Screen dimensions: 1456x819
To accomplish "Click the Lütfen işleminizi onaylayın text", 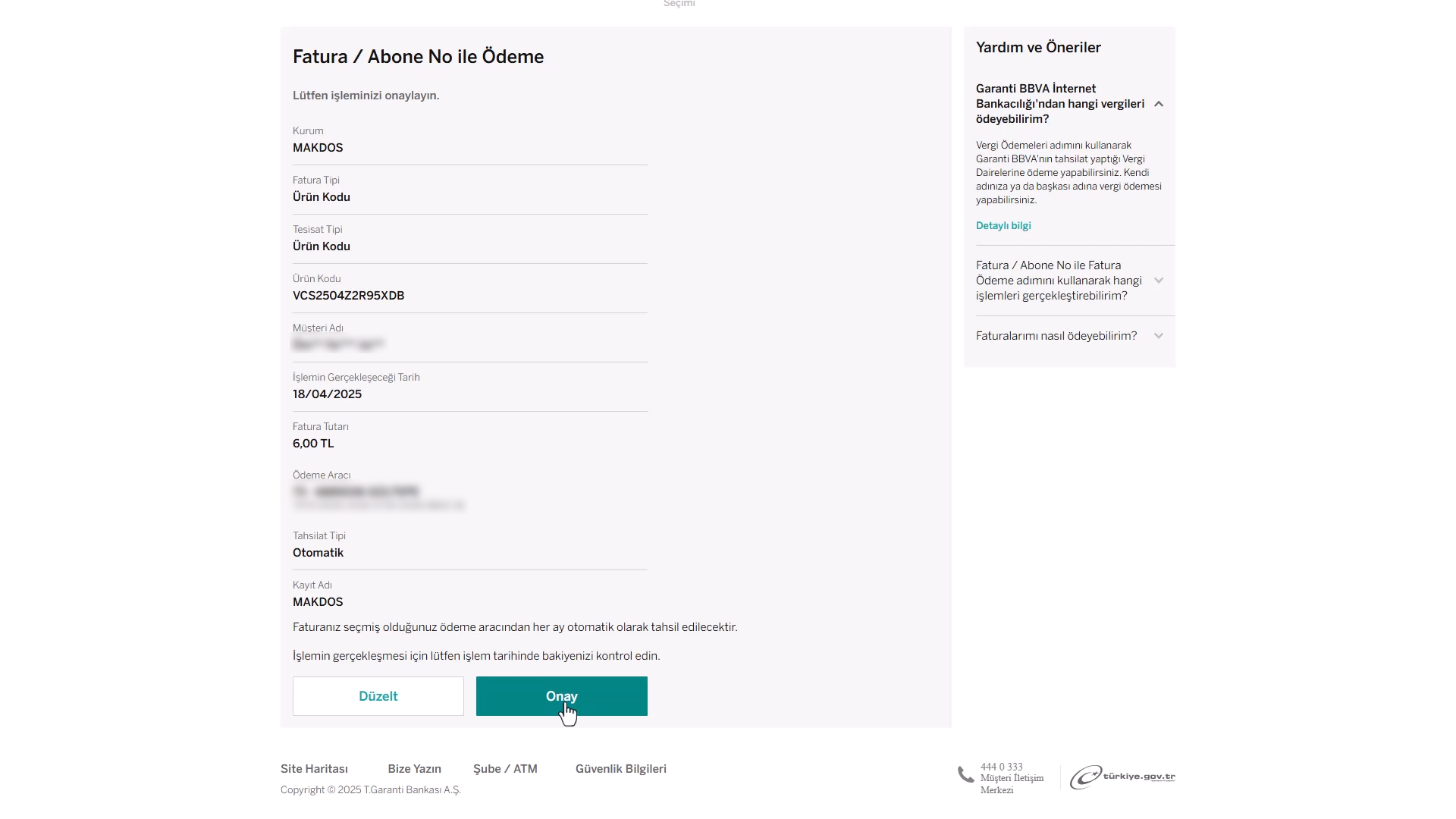I will click(x=366, y=96).
